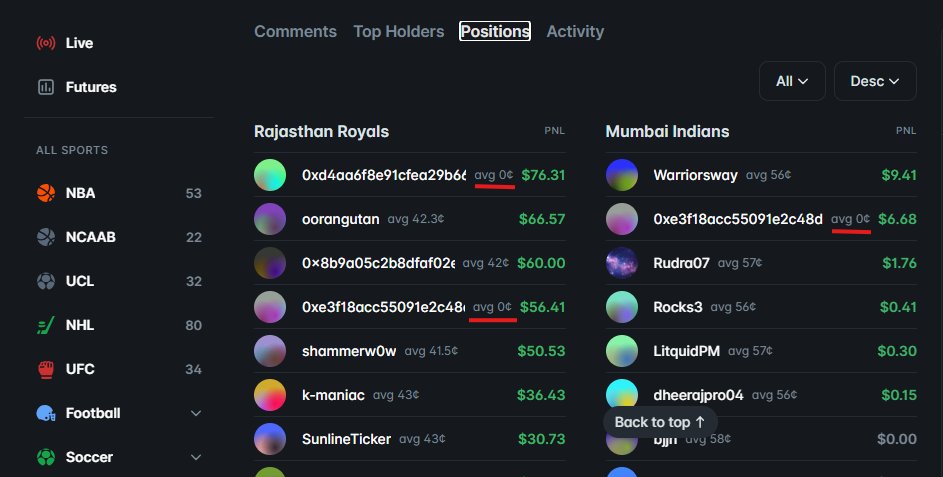Click the Live broadcast icon
943x477 pixels.
tap(46, 43)
